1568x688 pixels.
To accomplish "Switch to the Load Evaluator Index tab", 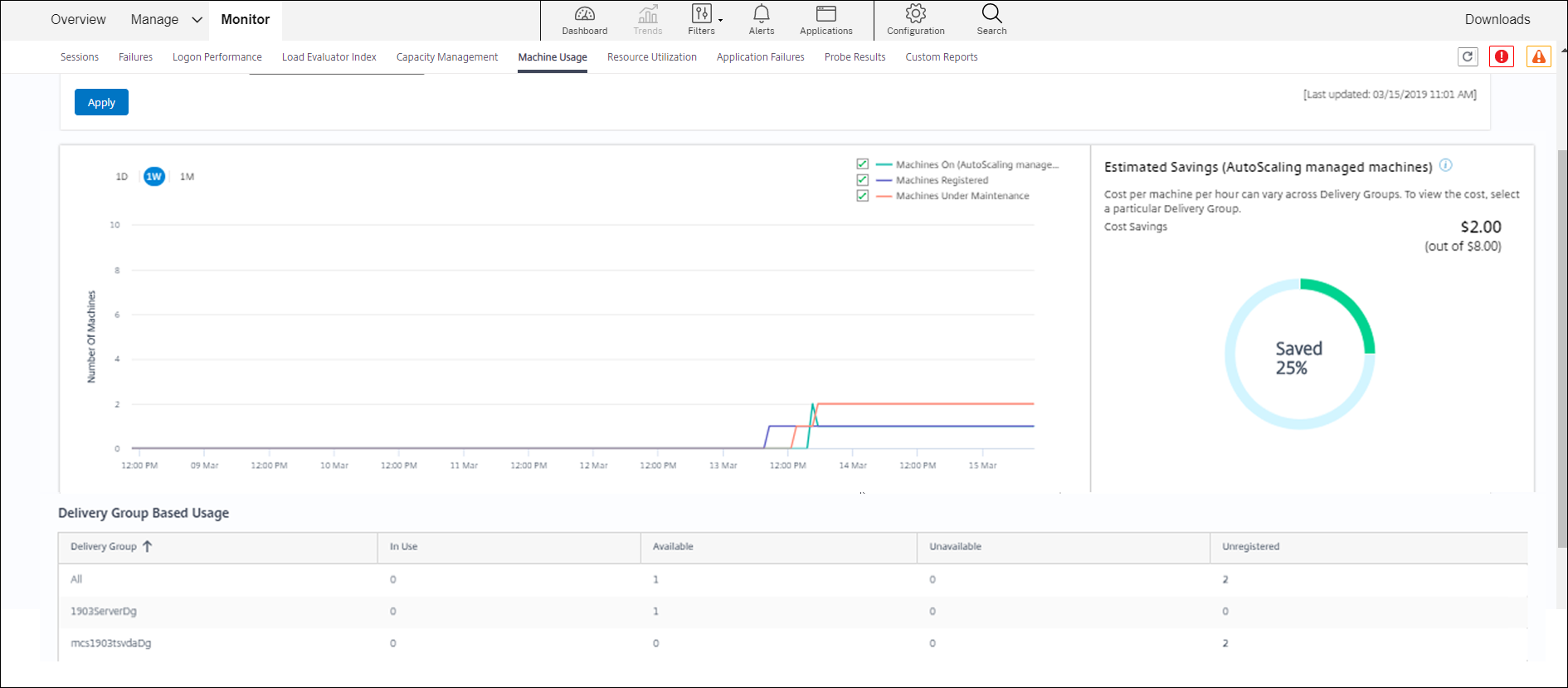I will [329, 57].
